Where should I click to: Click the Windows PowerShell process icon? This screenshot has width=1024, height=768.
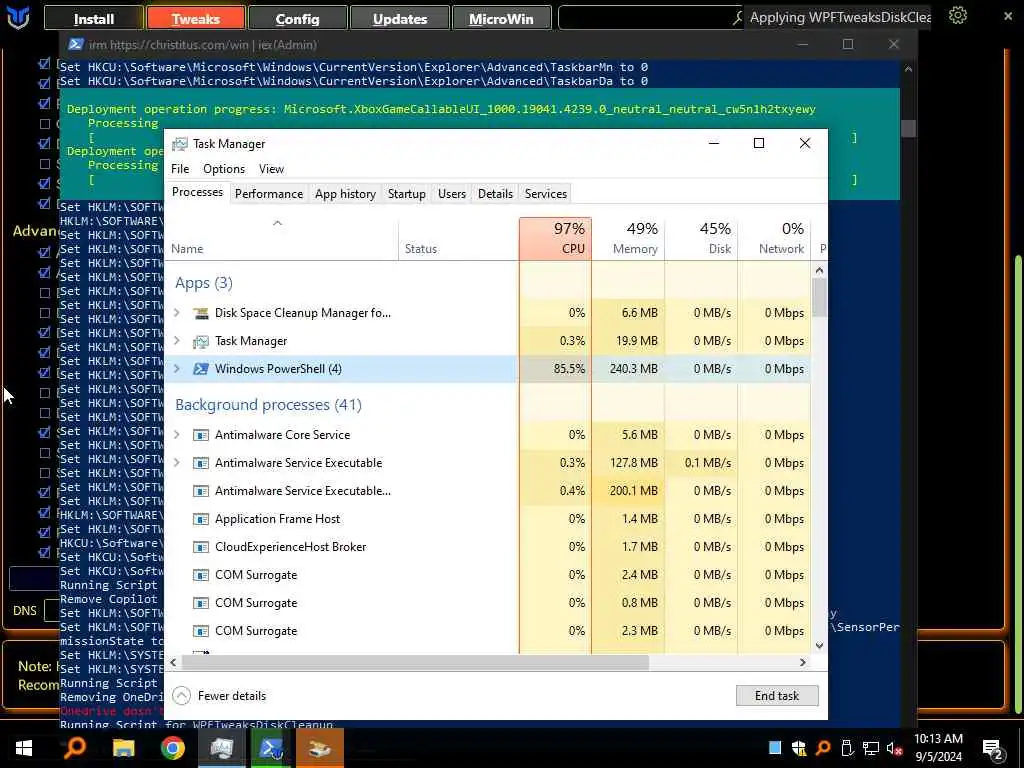click(201, 369)
